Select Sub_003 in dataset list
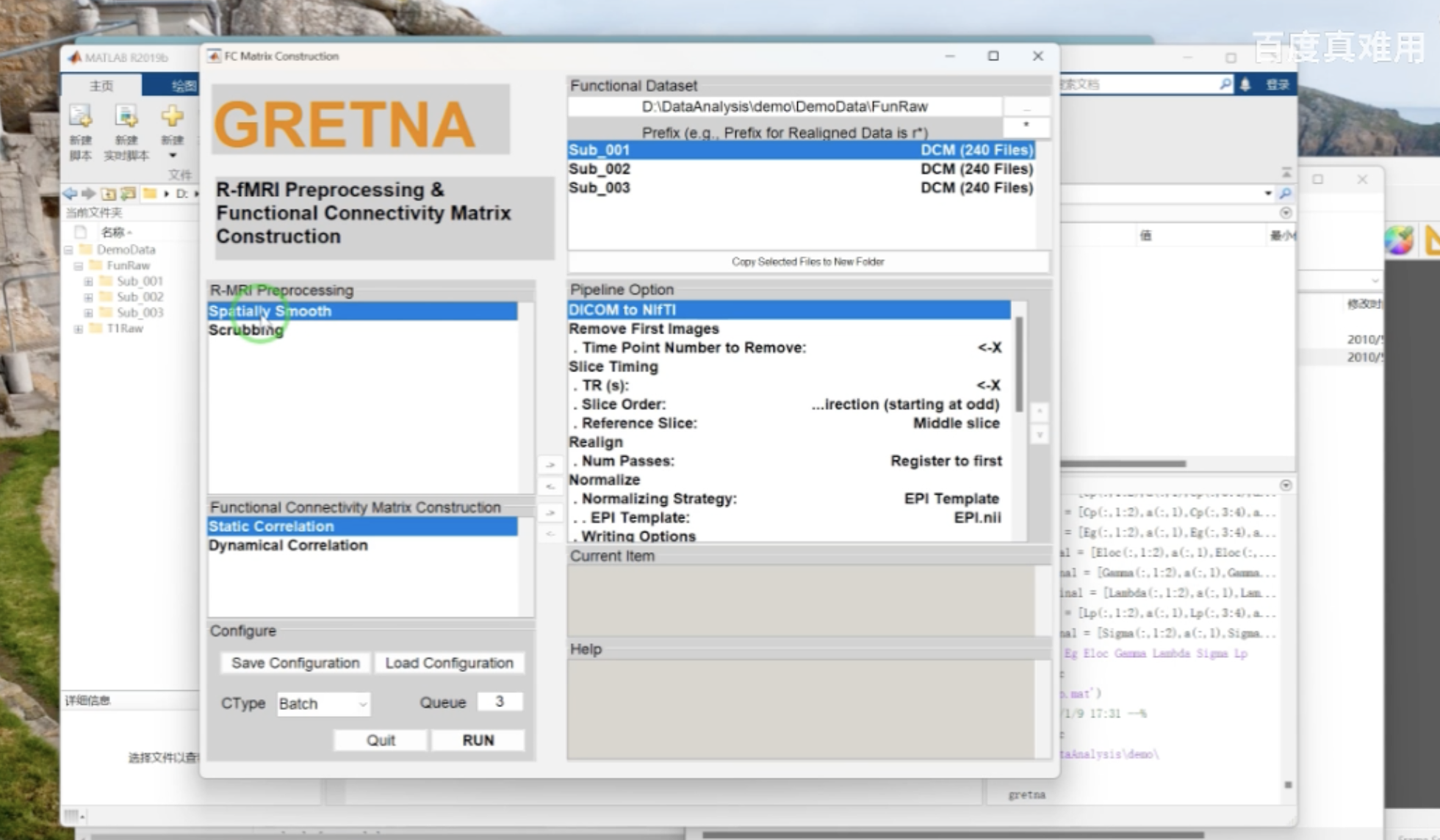Viewport: 1440px width, 840px height. [x=802, y=188]
